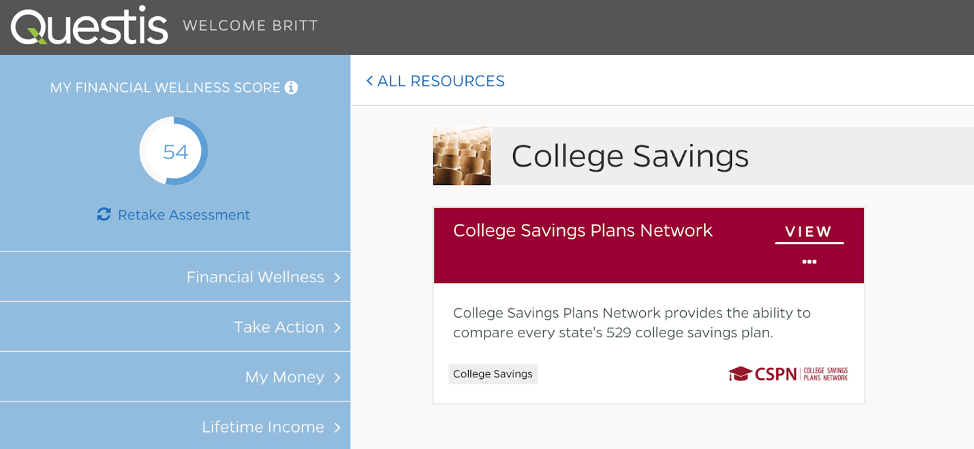Click the Retake Assessment link
974x449 pixels.
click(184, 215)
